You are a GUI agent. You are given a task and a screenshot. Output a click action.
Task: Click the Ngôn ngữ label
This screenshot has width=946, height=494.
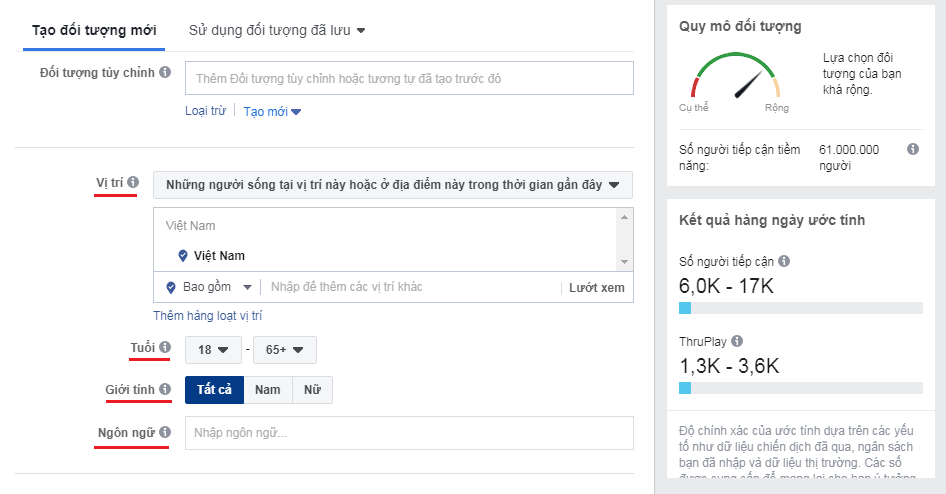[127, 432]
